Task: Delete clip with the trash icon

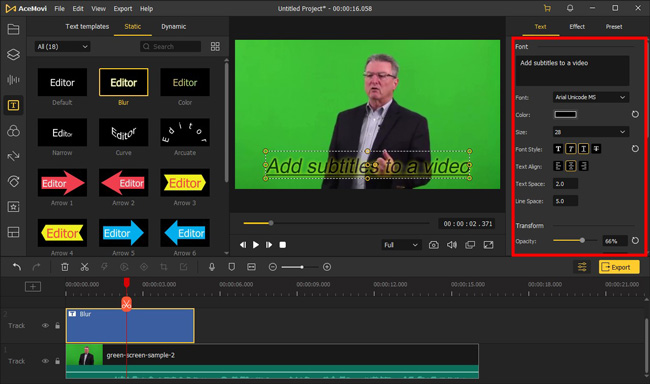Action: pyautogui.click(x=65, y=267)
